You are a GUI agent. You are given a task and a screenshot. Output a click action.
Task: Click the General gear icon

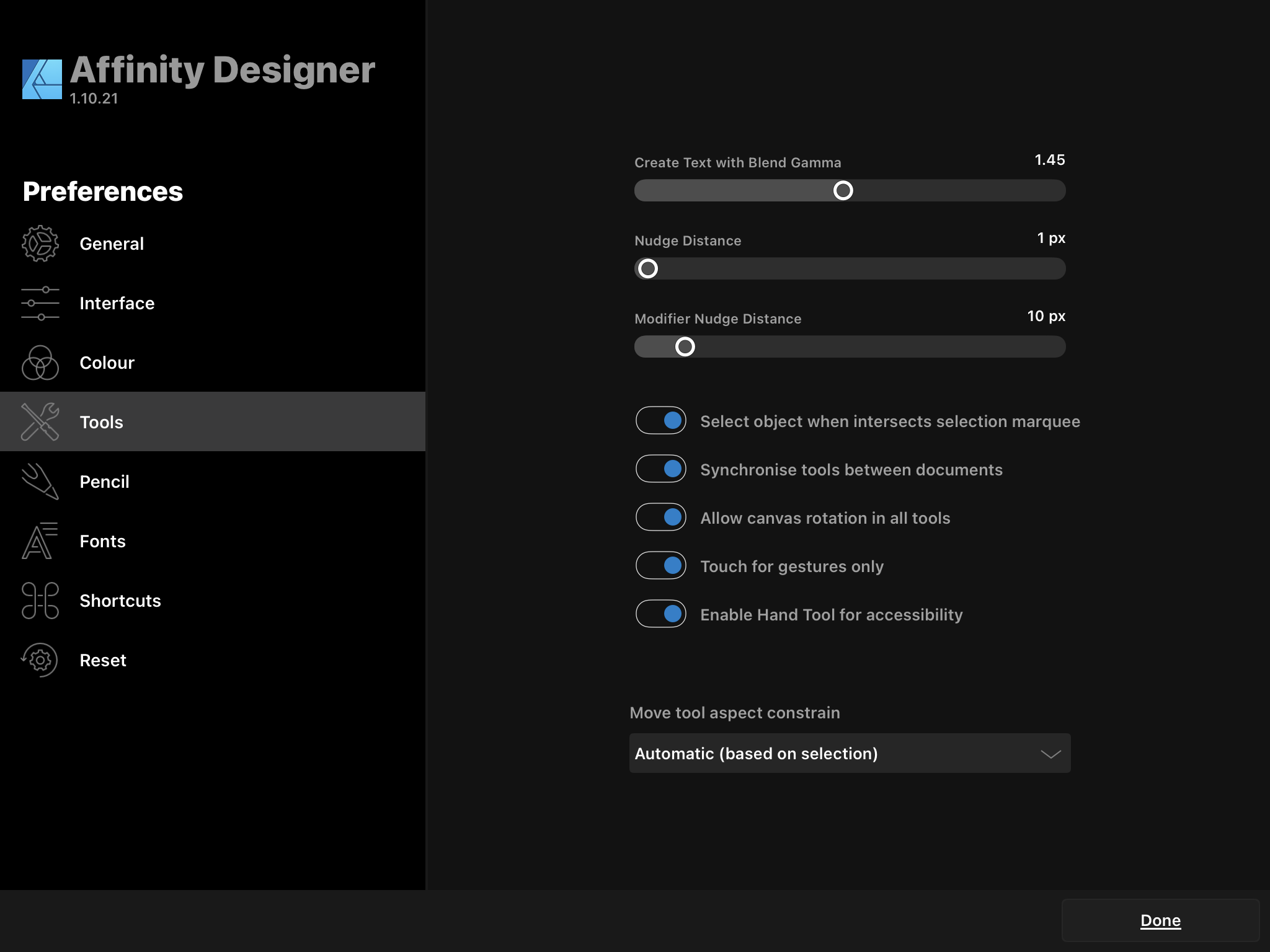(40, 244)
